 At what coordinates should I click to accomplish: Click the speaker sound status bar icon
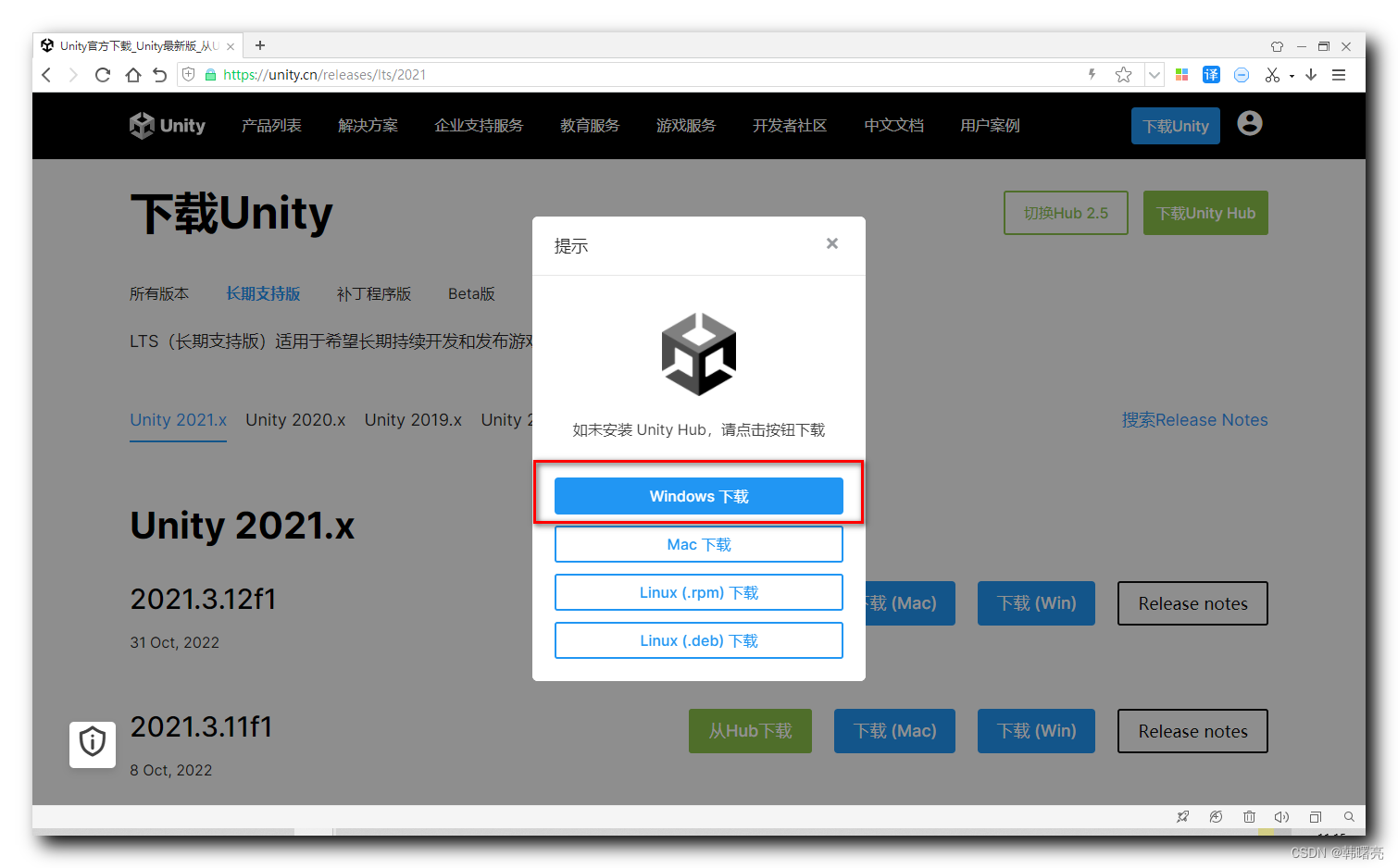[1281, 817]
